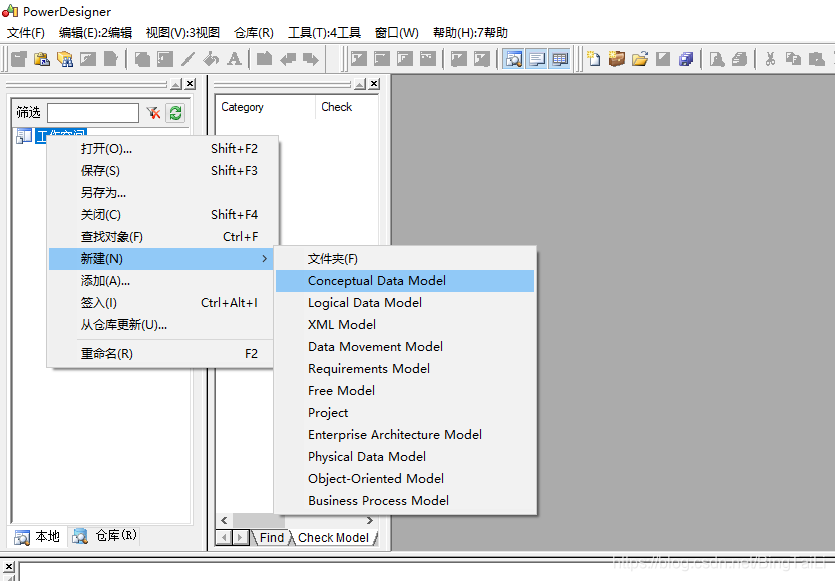Click the pin button on the result list panel

click(361, 84)
